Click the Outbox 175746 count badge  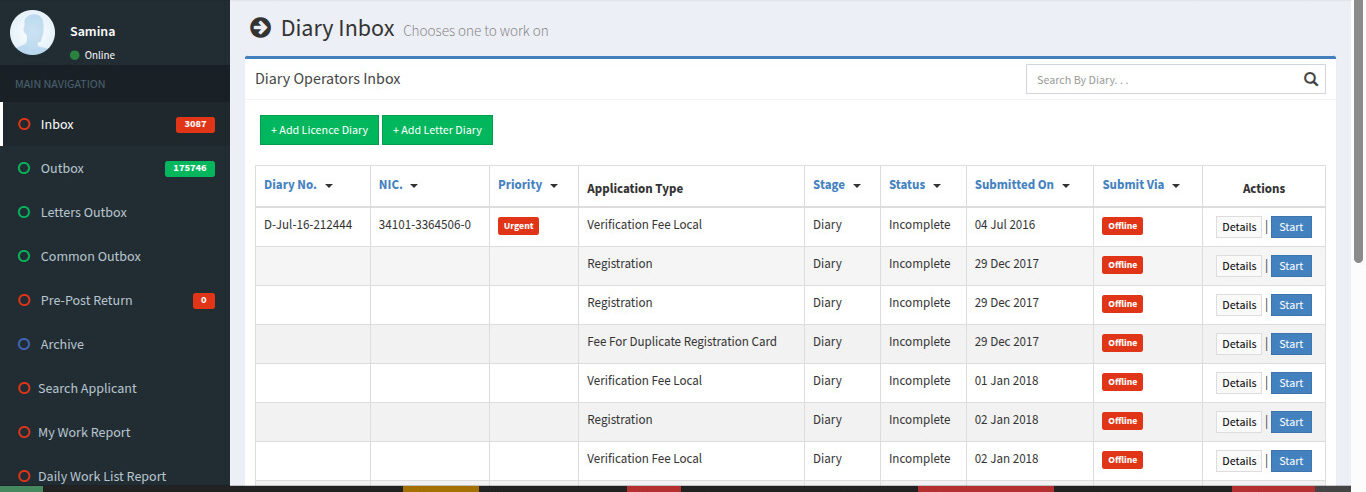tap(190, 169)
